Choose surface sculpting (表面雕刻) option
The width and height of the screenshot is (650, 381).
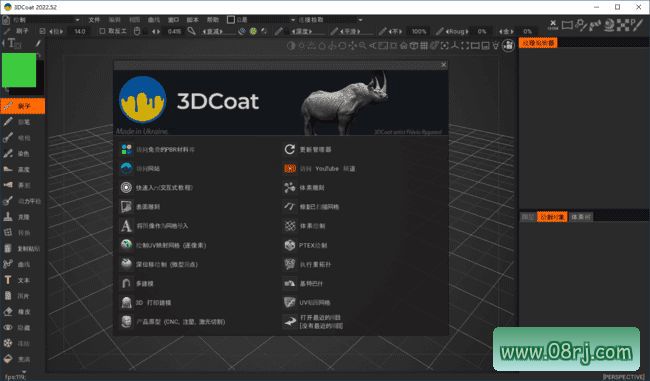[148, 206]
